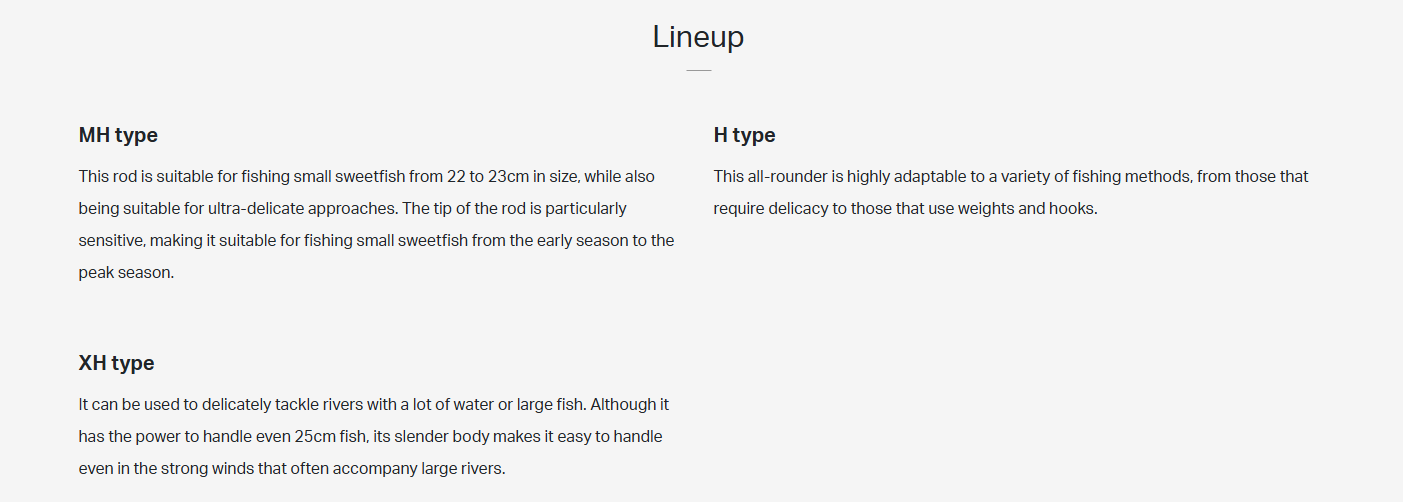Click the "Lineup" section heading
Image resolution: width=1403 pixels, height=502 pixels.
click(698, 37)
